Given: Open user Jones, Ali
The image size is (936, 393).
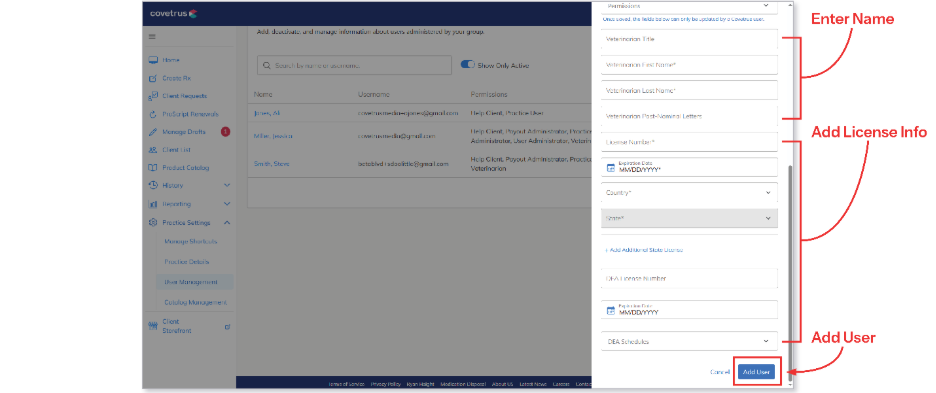Looking at the screenshot, I should click(x=266, y=113).
